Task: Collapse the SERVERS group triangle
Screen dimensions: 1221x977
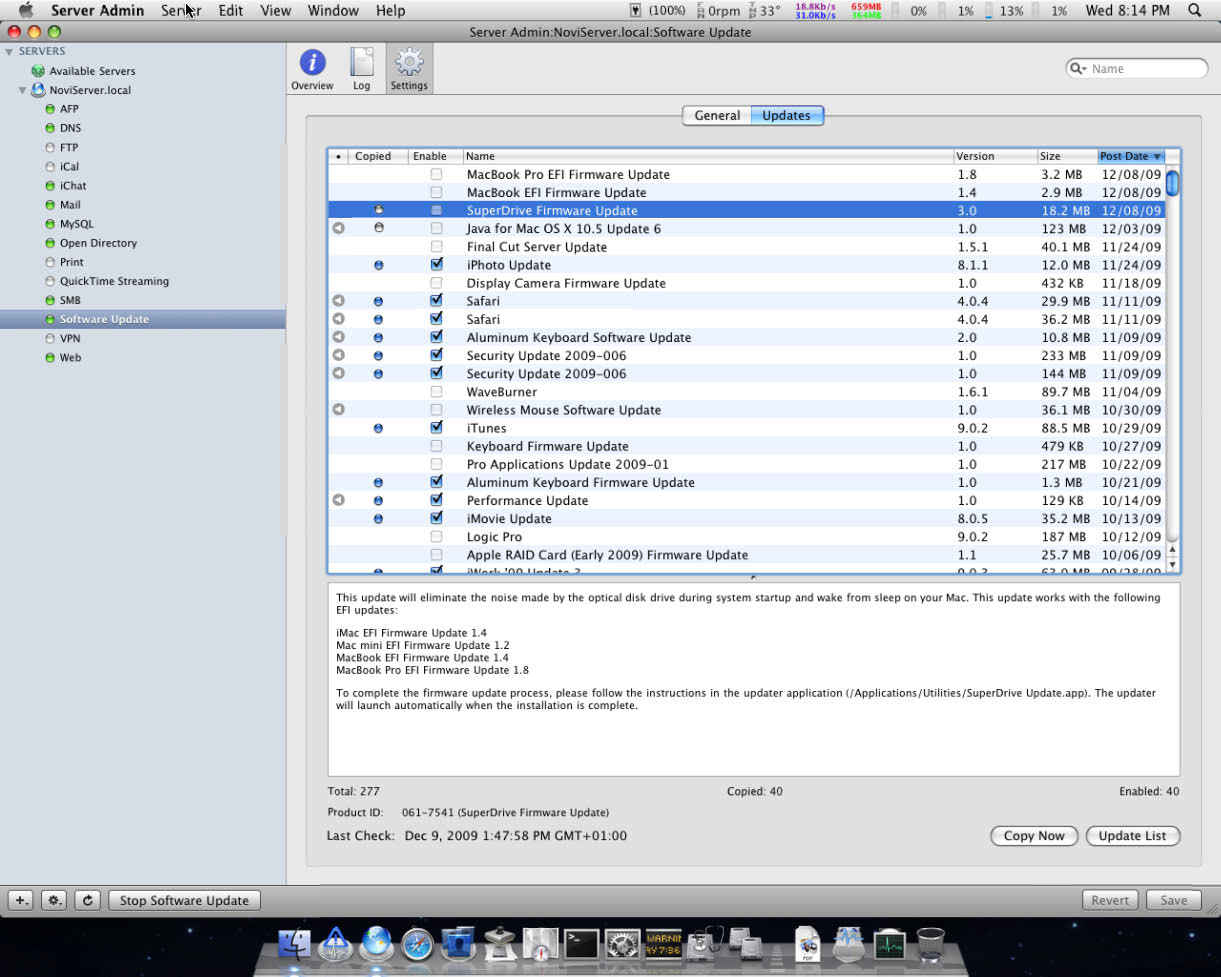Action: [x=10, y=51]
